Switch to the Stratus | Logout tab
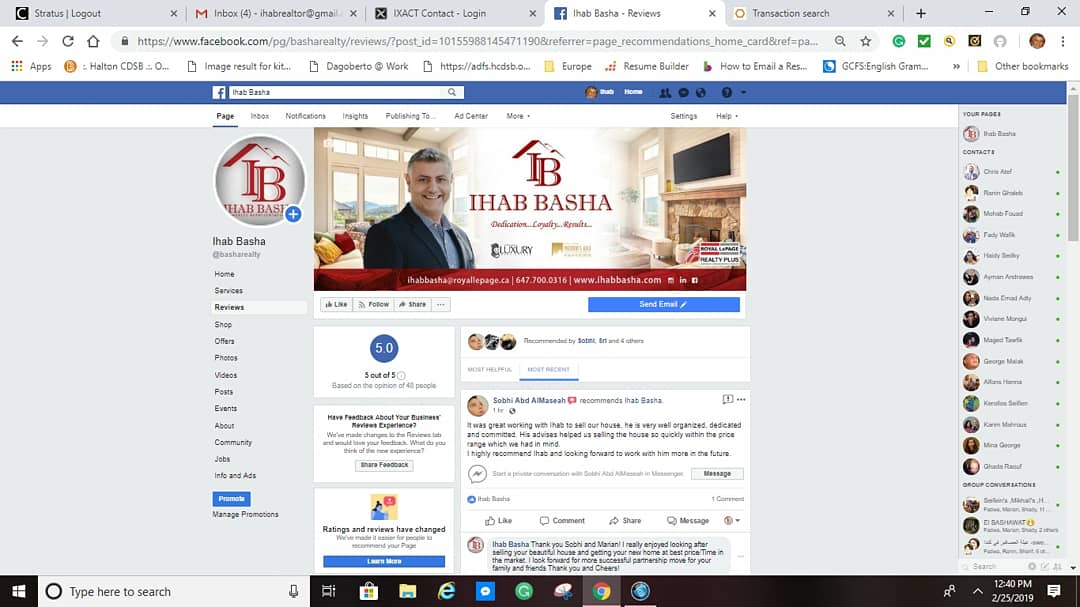1080x607 pixels. pyautogui.click(x=93, y=13)
